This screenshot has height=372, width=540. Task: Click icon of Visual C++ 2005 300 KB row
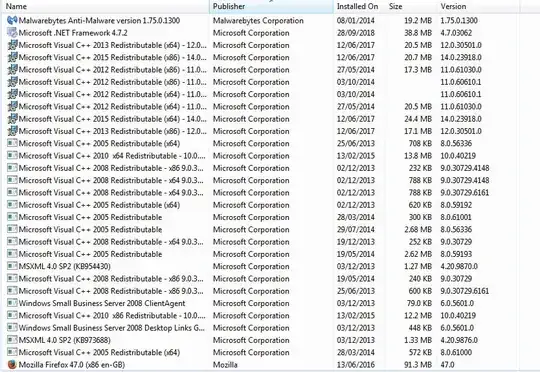[x=12, y=217]
